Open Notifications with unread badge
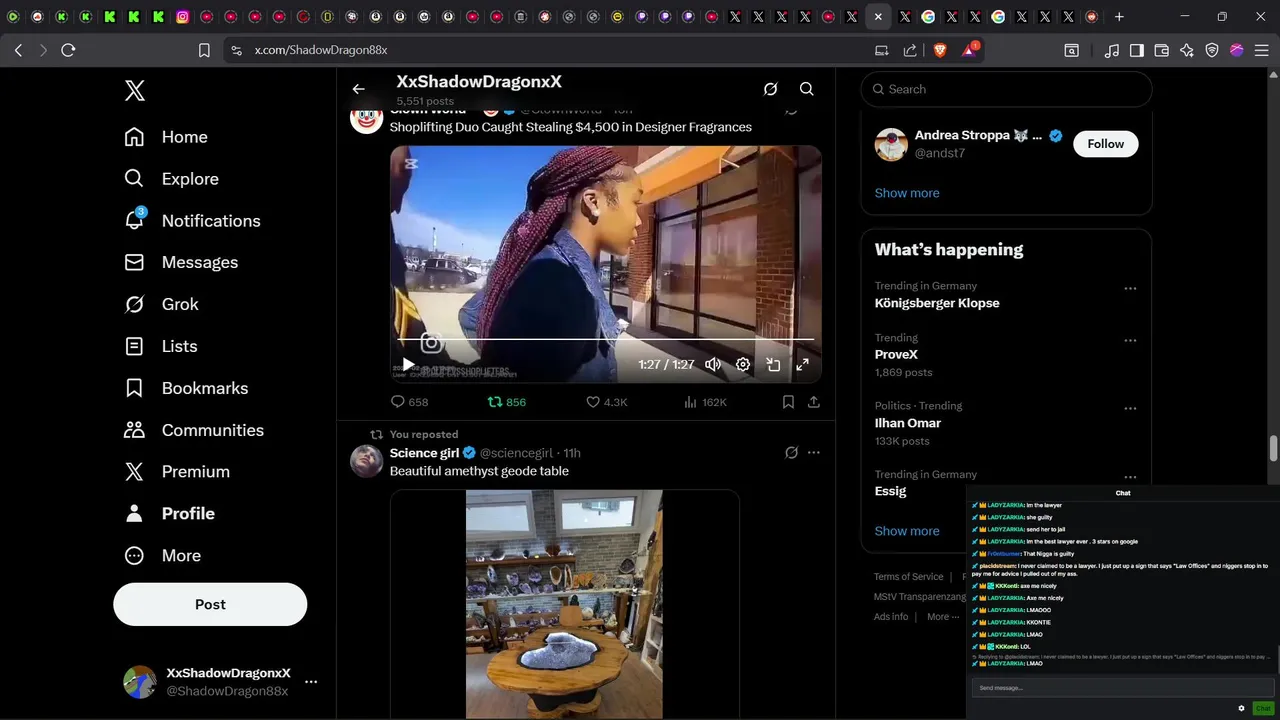The height and width of the screenshot is (720, 1280). click(192, 221)
